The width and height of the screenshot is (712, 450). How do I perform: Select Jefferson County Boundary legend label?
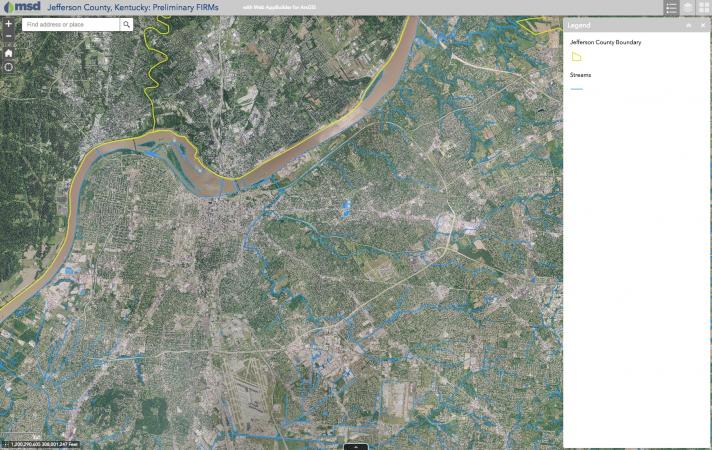coord(605,43)
